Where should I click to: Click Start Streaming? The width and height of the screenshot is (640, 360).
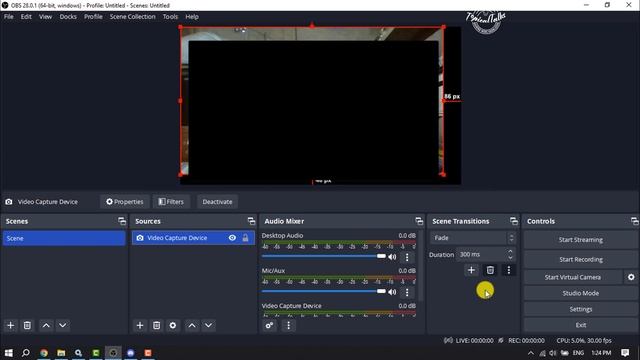(580, 240)
